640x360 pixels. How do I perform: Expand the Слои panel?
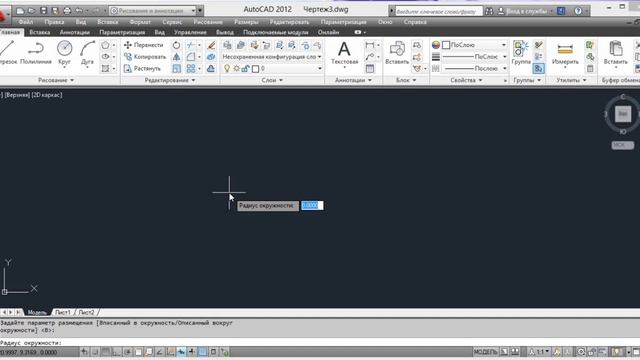coord(272,80)
